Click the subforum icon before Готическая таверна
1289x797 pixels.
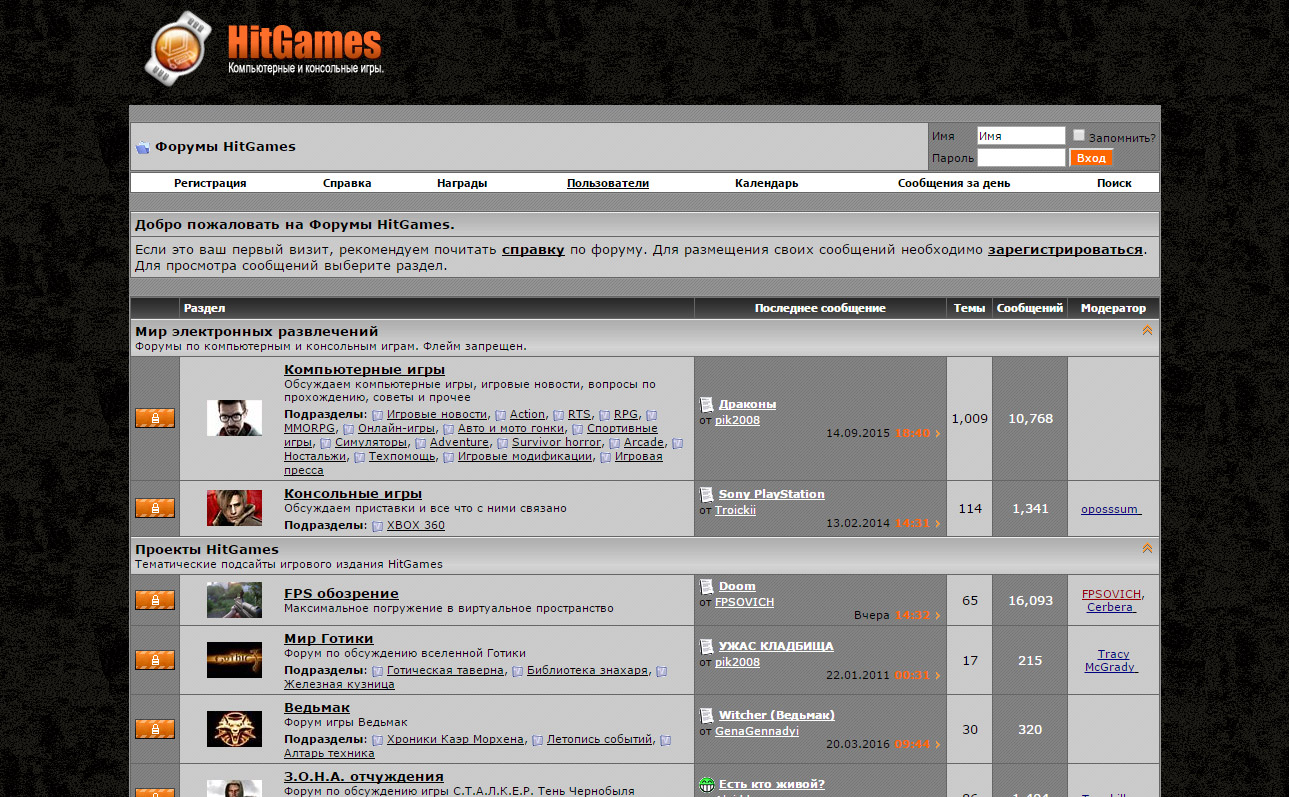click(x=377, y=671)
